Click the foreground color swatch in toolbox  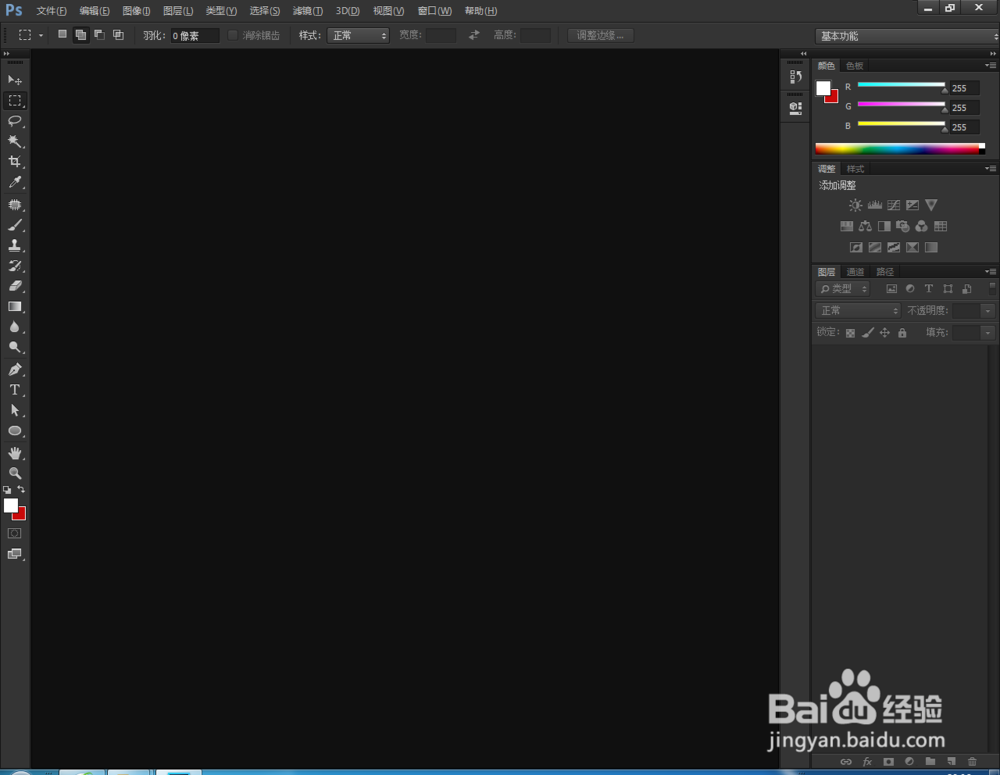point(11,506)
